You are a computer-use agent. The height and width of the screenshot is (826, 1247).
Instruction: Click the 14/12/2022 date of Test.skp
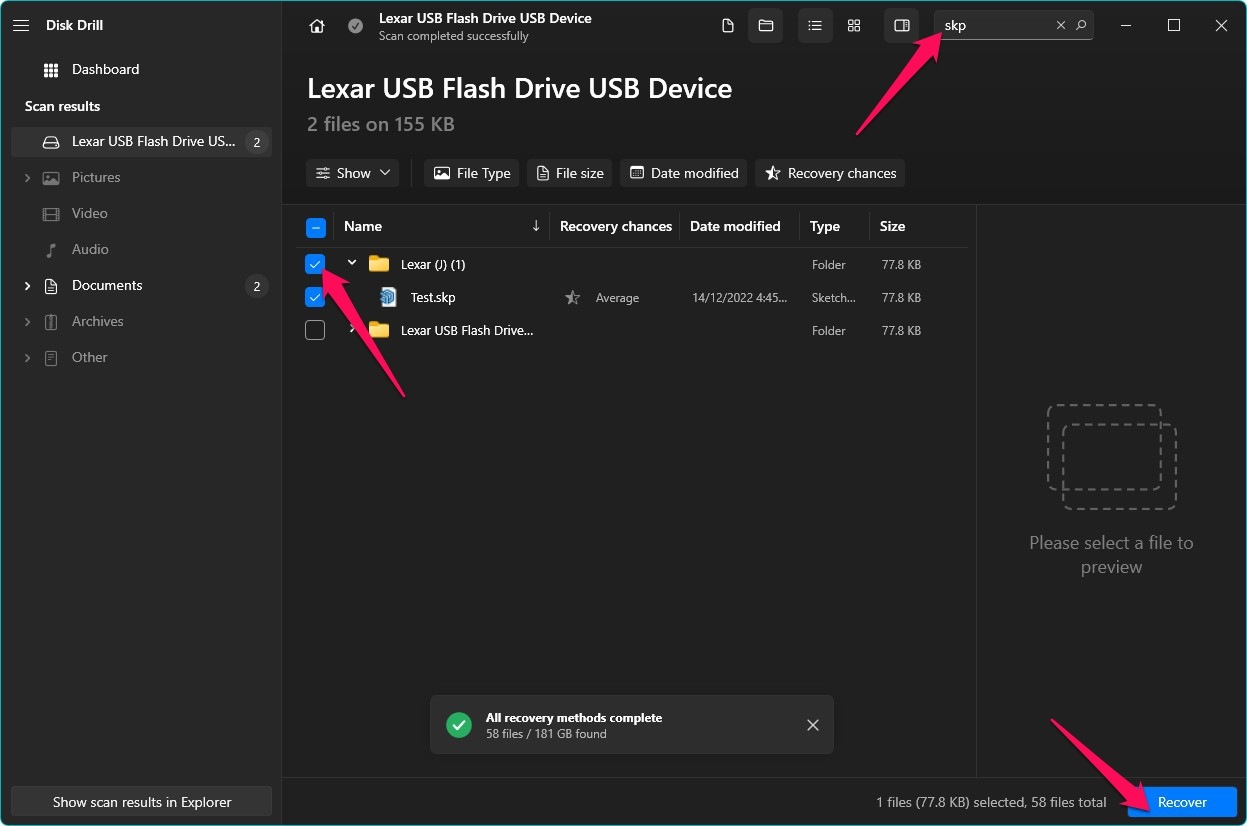pyautogui.click(x=740, y=298)
